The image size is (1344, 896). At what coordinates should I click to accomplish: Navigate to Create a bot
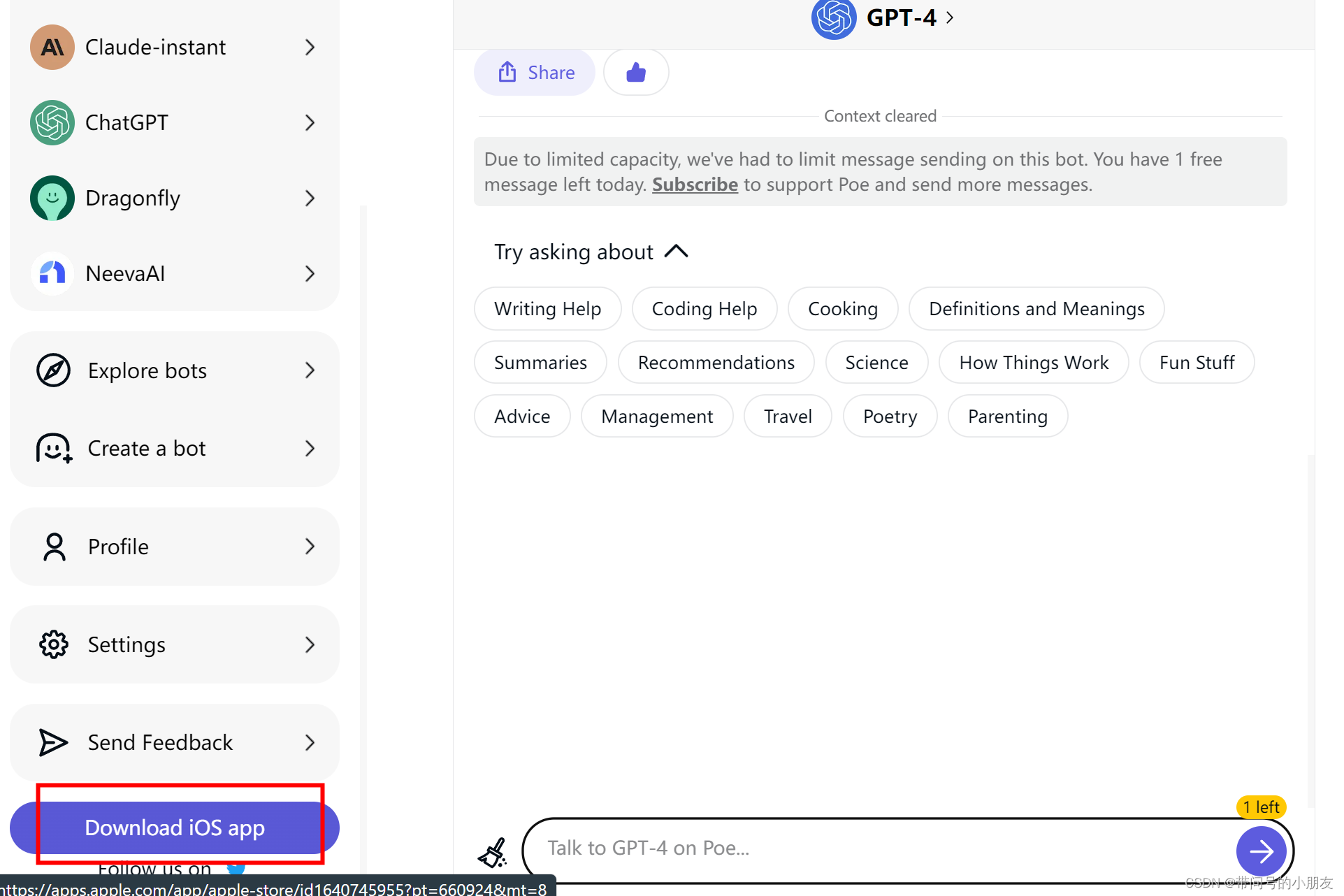[x=175, y=448]
